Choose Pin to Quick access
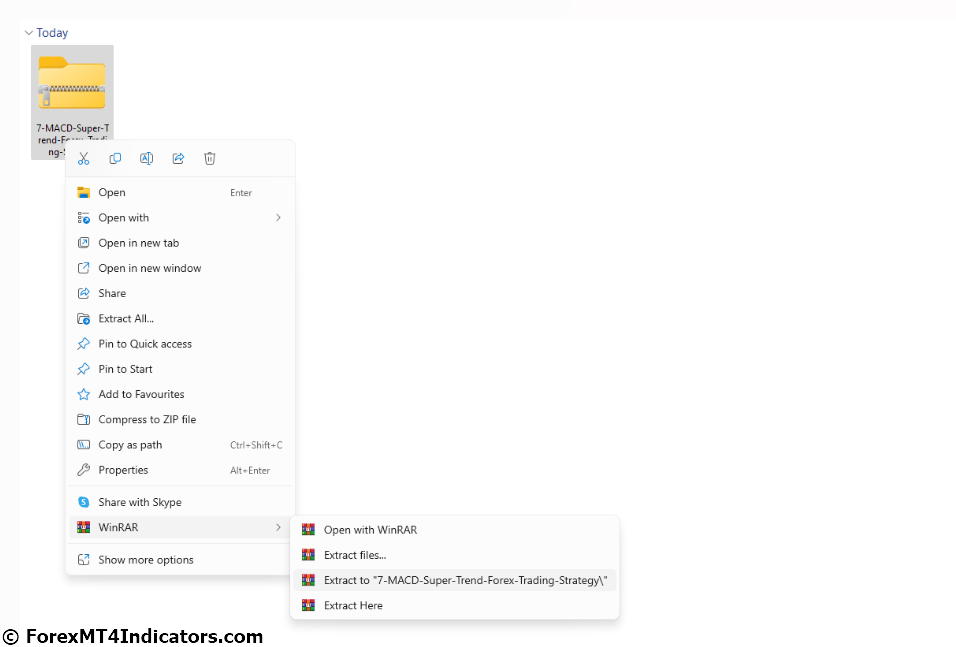The height and width of the screenshot is (647, 956). pos(145,343)
